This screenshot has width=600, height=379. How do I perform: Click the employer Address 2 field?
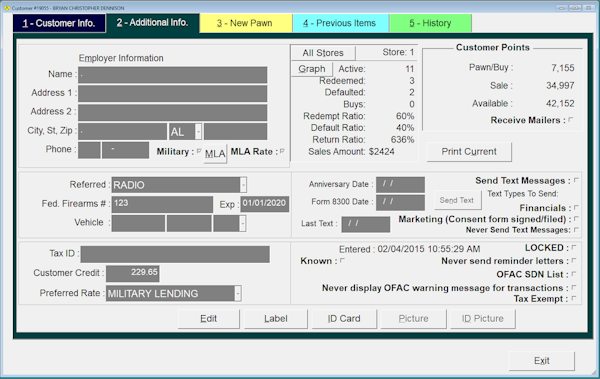(173, 113)
